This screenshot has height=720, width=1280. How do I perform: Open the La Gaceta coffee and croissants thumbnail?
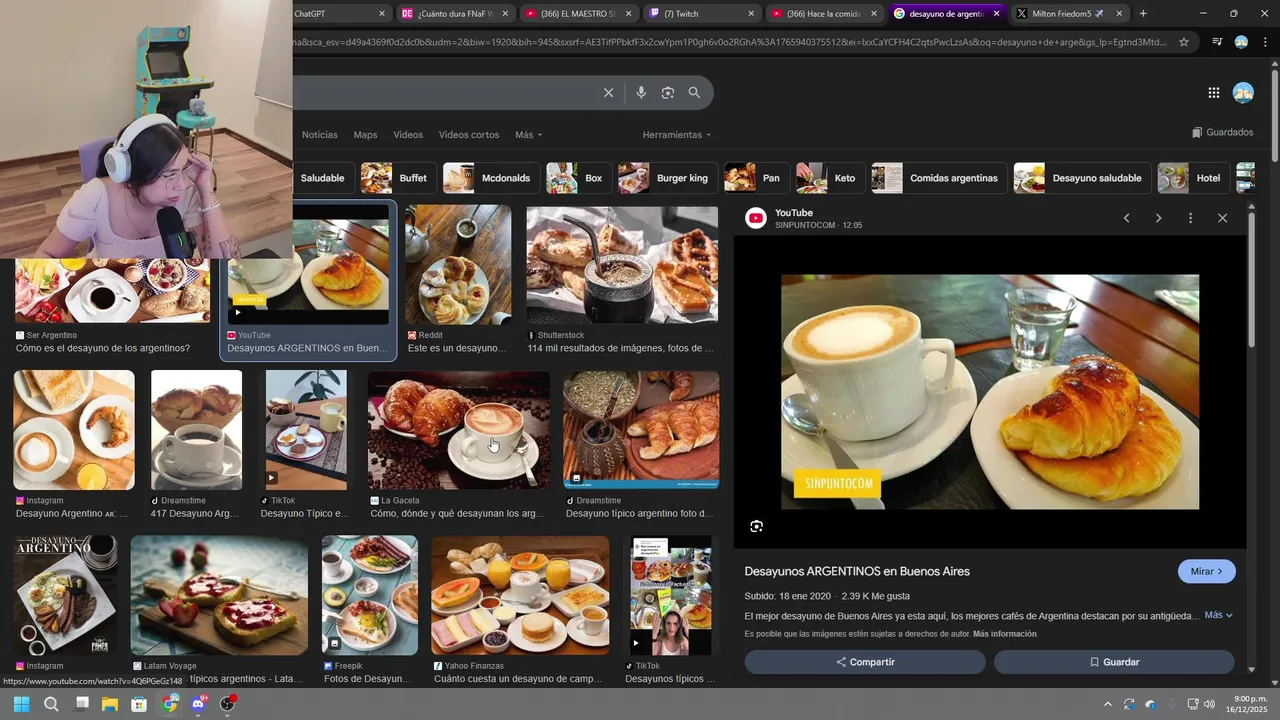click(x=458, y=430)
